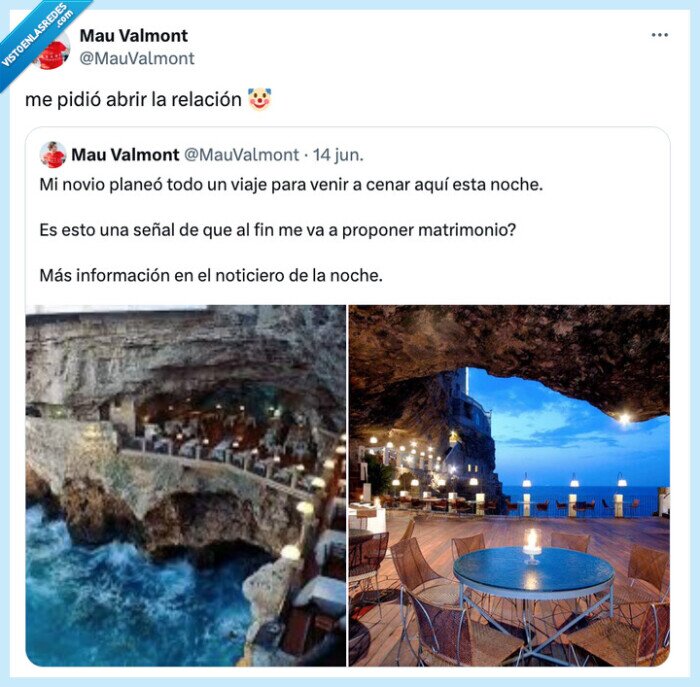Click Mau Valmont's main profile avatar
This screenshot has height=687, width=700.
[52, 48]
